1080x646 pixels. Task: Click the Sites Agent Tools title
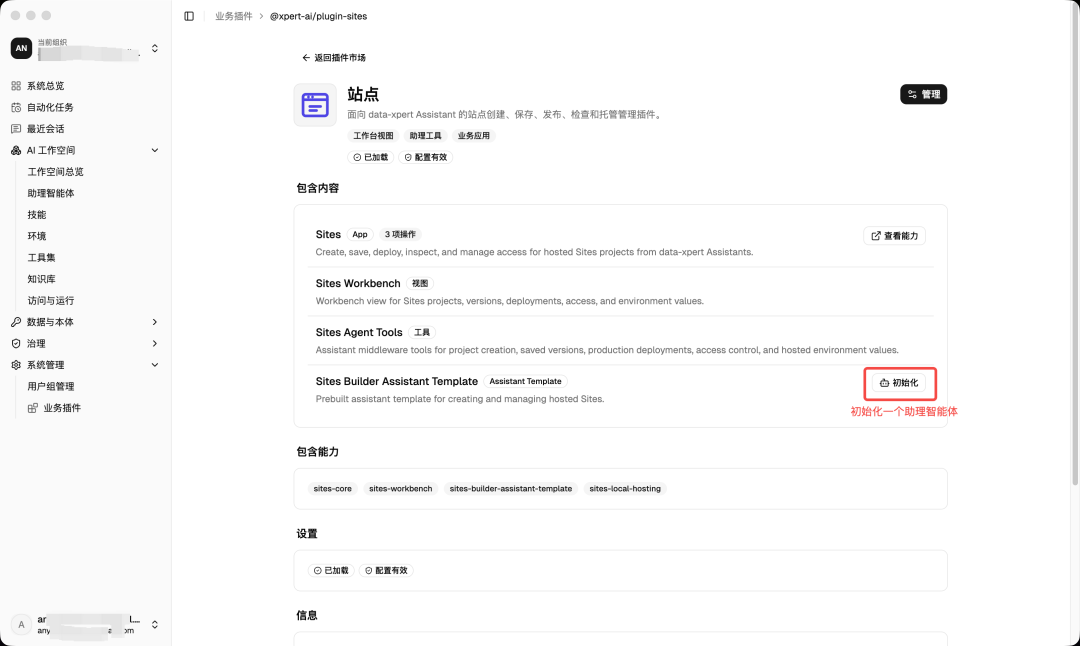[359, 333]
